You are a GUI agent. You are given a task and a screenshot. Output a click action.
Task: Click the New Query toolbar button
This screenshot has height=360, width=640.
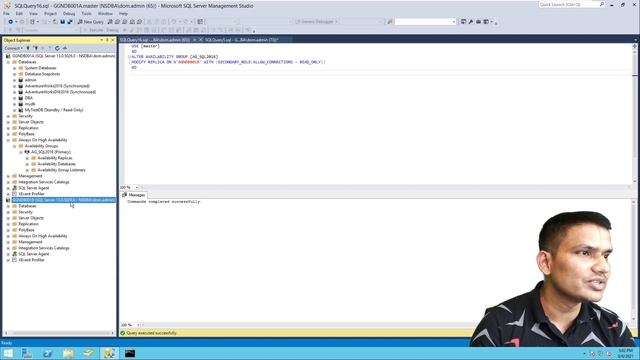click(91, 22)
